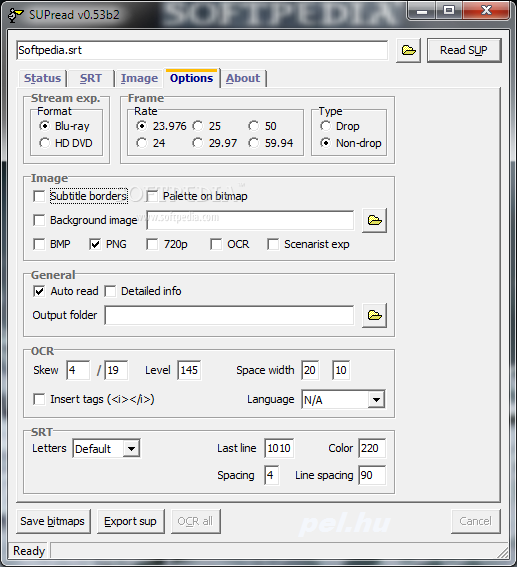Enable Subtitle borders checkbox
Screen dimensions: 517x567
(39, 196)
